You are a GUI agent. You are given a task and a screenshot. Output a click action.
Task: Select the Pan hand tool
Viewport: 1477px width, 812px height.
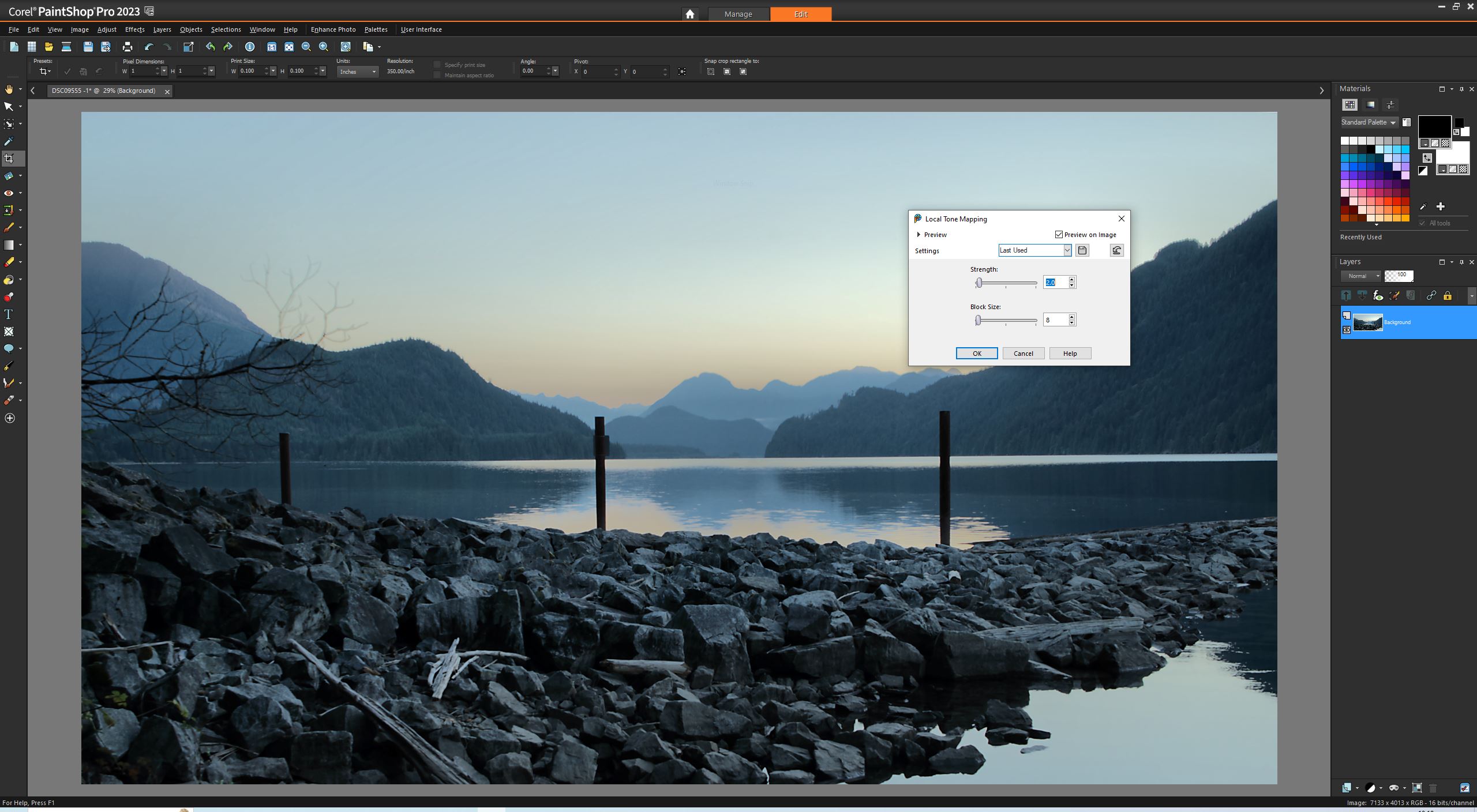(9, 89)
